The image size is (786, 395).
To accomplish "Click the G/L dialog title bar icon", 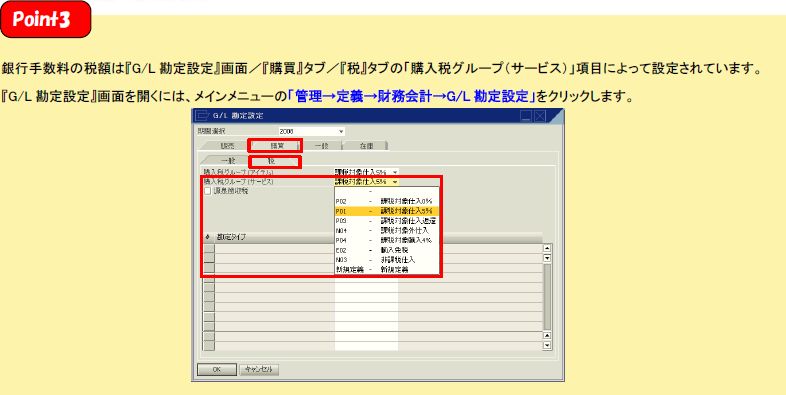I will point(202,116).
